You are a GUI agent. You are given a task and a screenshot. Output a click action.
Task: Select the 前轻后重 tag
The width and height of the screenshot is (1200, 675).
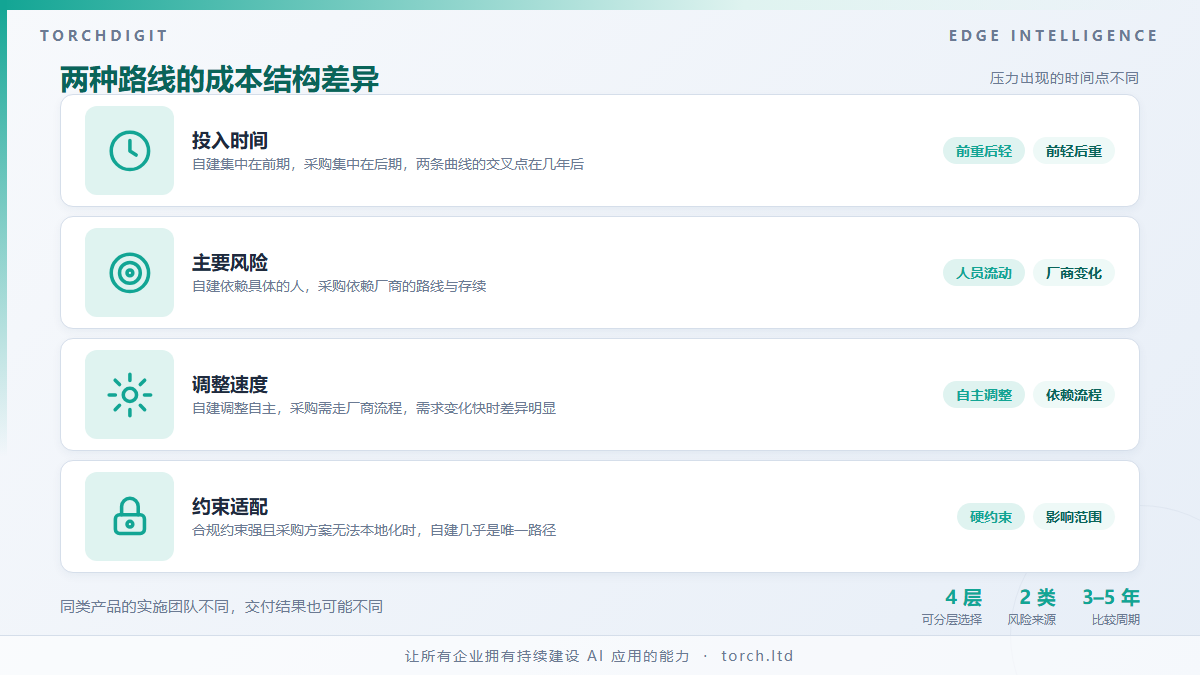pyautogui.click(x=1074, y=151)
